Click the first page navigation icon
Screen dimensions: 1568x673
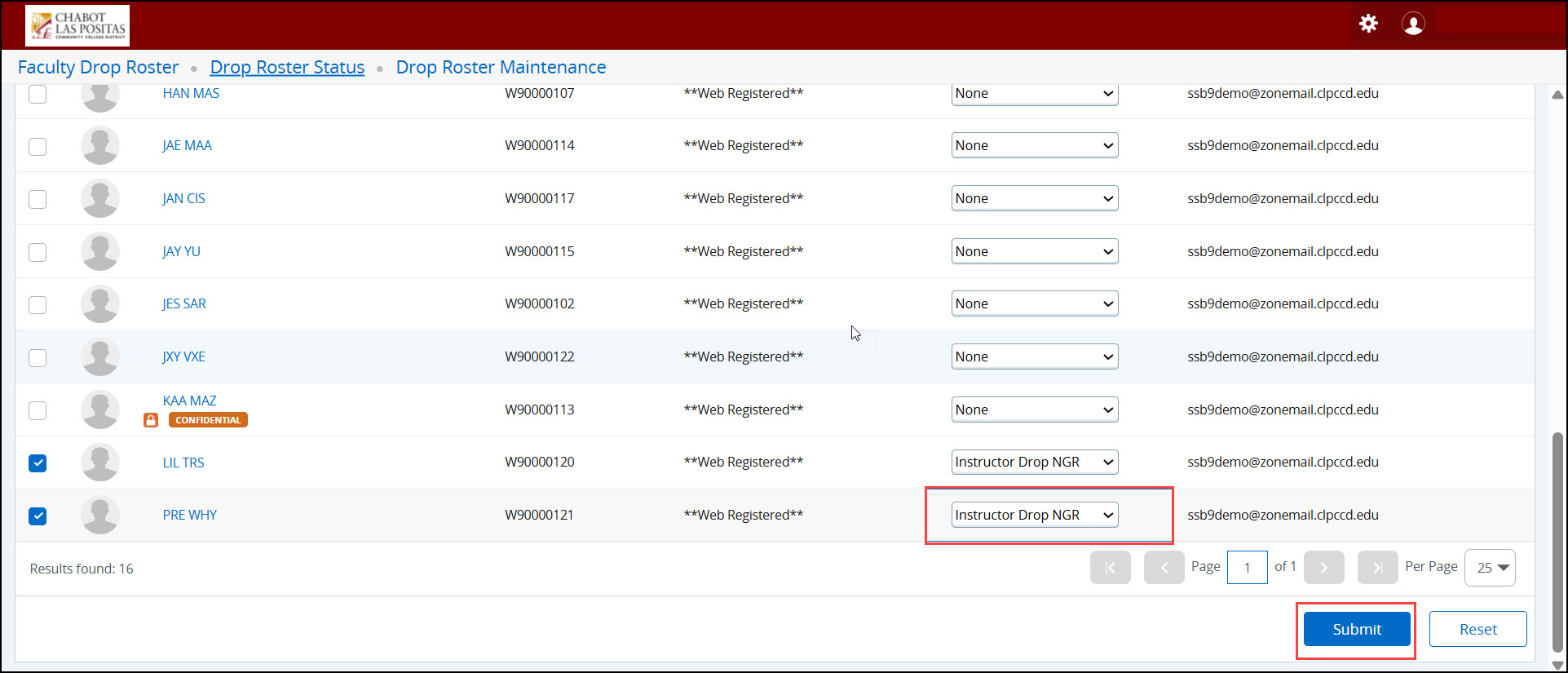pos(1110,568)
